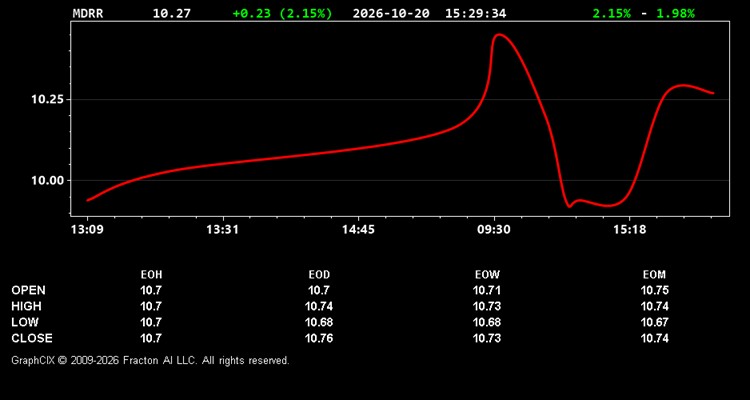Viewport: 750px width, 400px height.
Task: Select the EOM LOW value 10.67
Action: [x=654, y=322]
